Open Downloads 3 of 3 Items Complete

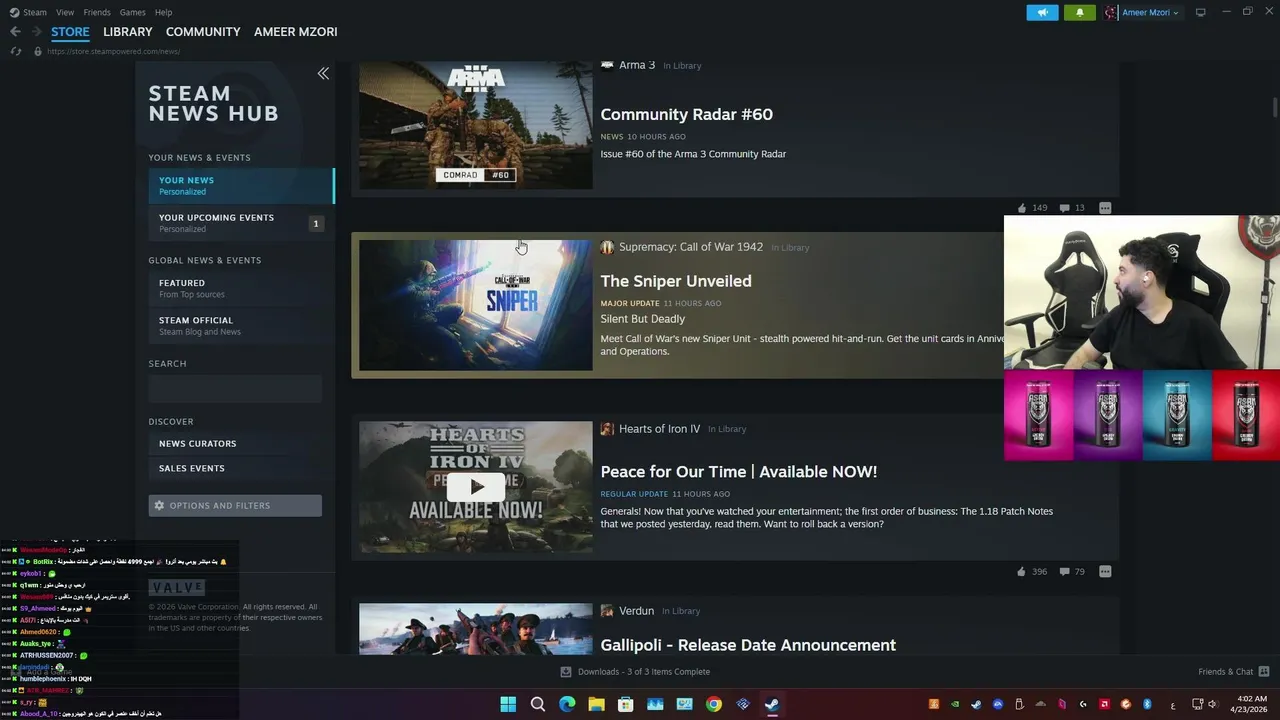[x=635, y=672]
